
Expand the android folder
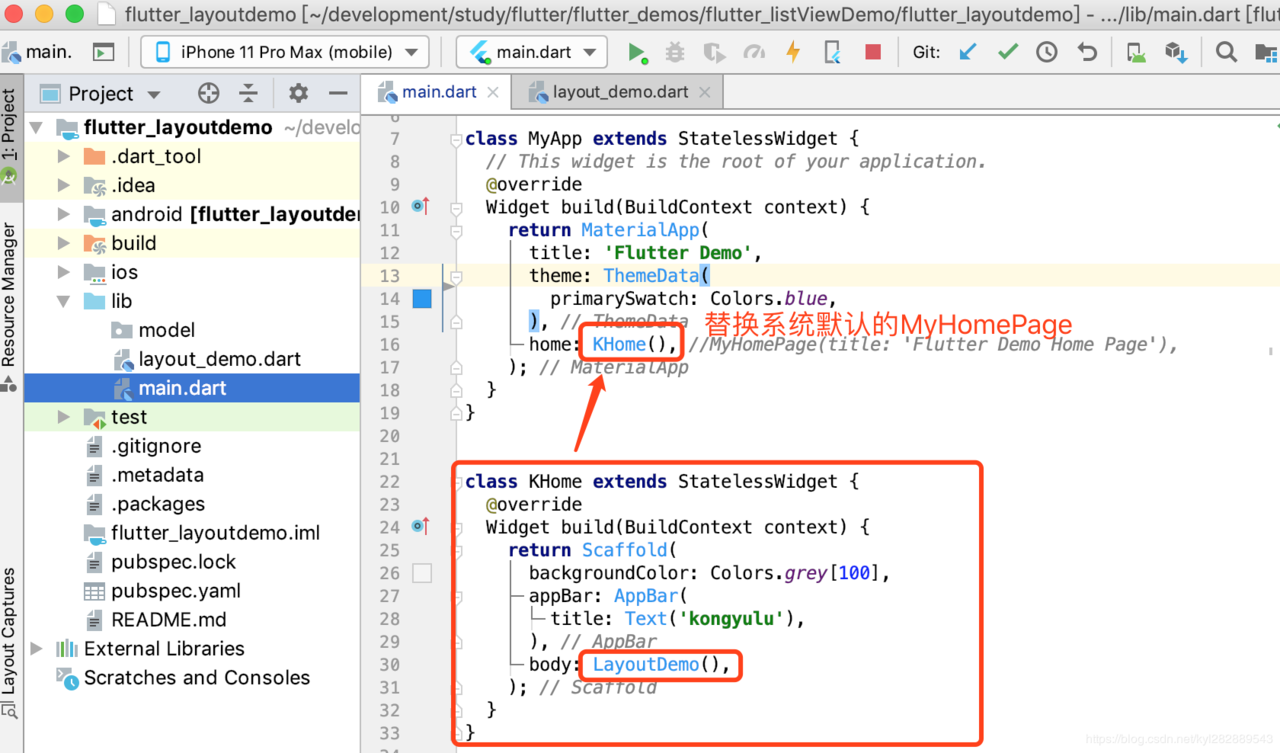pyautogui.click(x=64, y=214)
